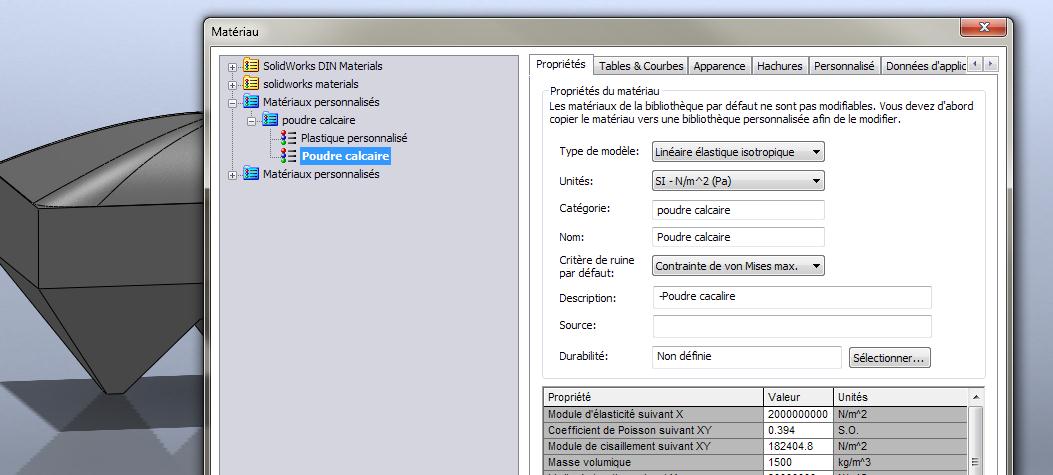The width and height of the screenshot is (1053, 475).
Task: Click the S.O. units cell
Action: tap(900, 431)
